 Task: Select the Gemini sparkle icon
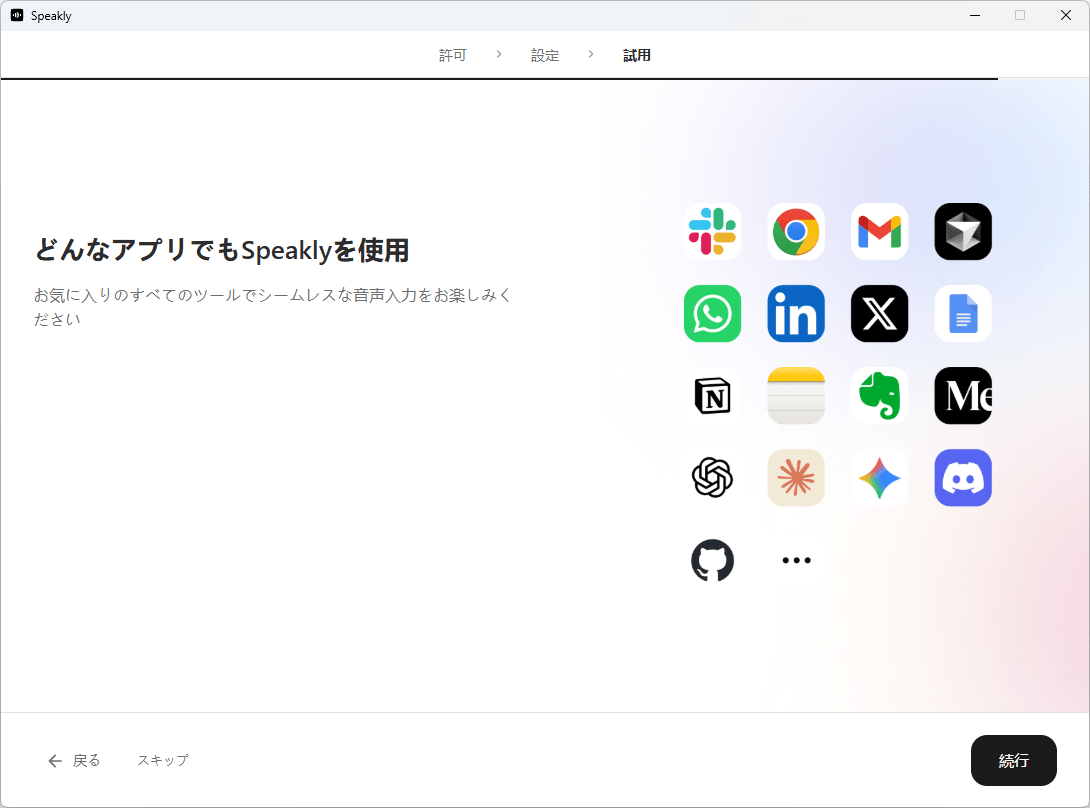click(879, 478)
